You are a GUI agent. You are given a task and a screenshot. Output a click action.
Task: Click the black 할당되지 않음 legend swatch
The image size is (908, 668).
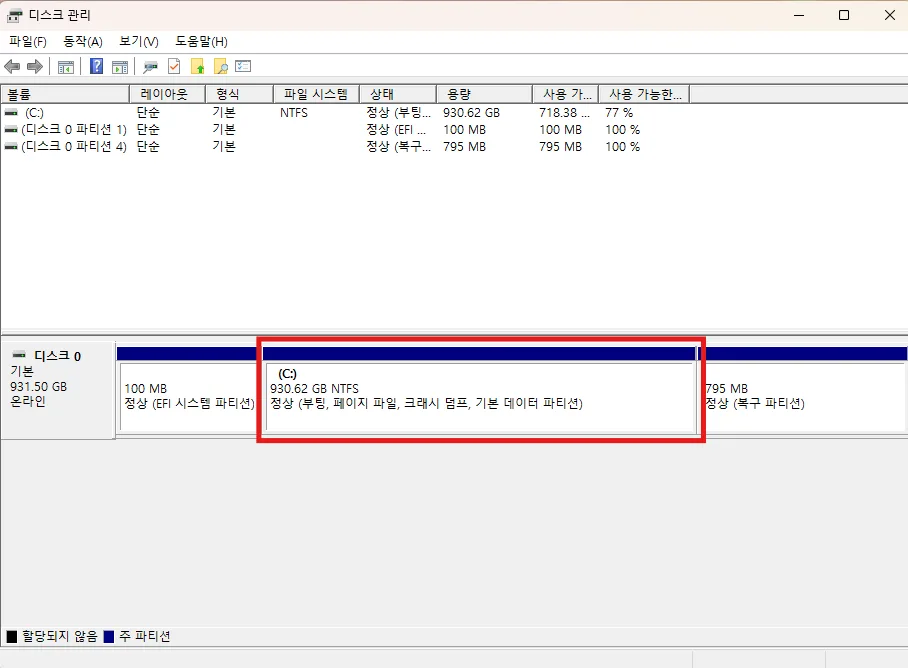[x=12, y=637]
